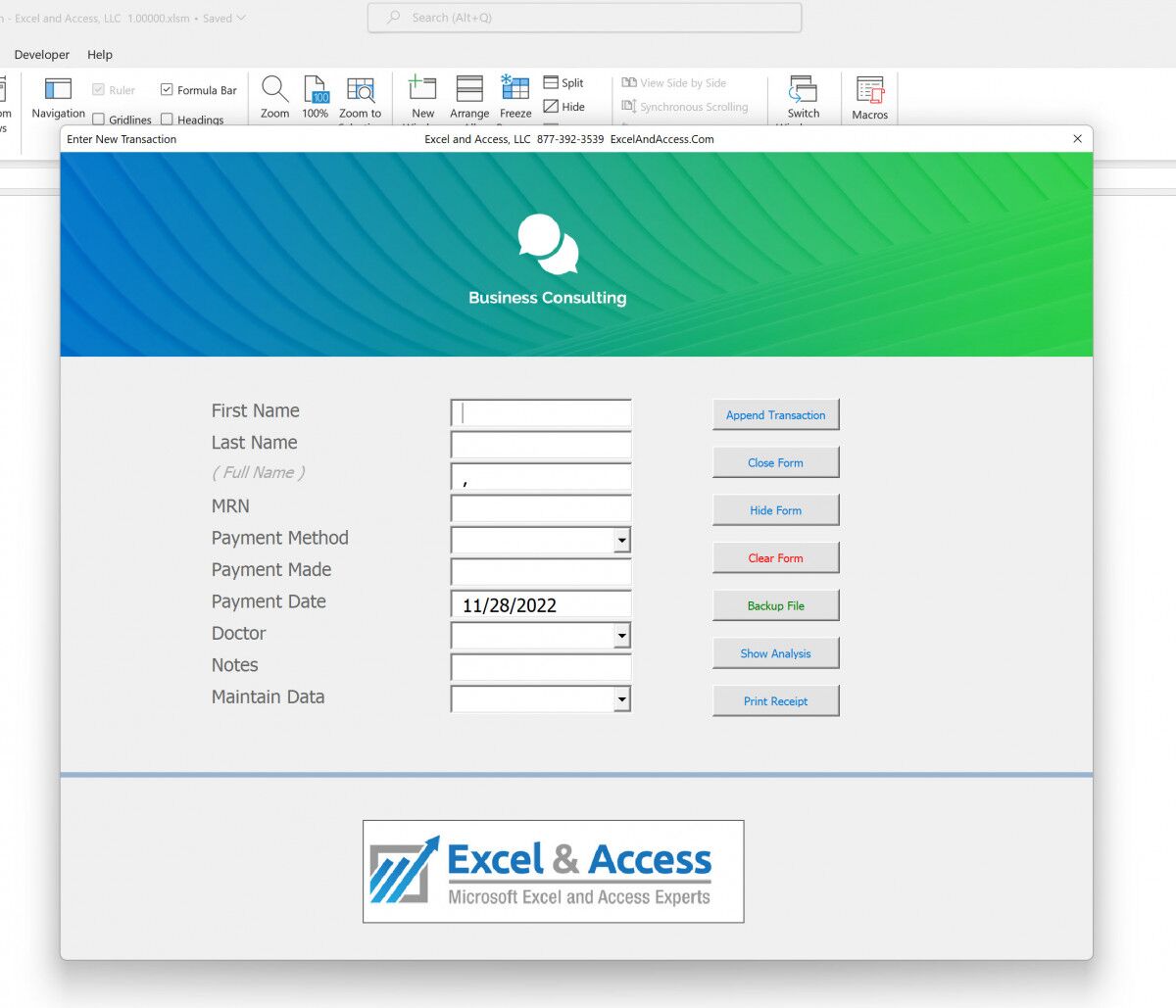1176x1008 pixels.
Task: Click inside the First Name field
Action: tap(539, 412)
